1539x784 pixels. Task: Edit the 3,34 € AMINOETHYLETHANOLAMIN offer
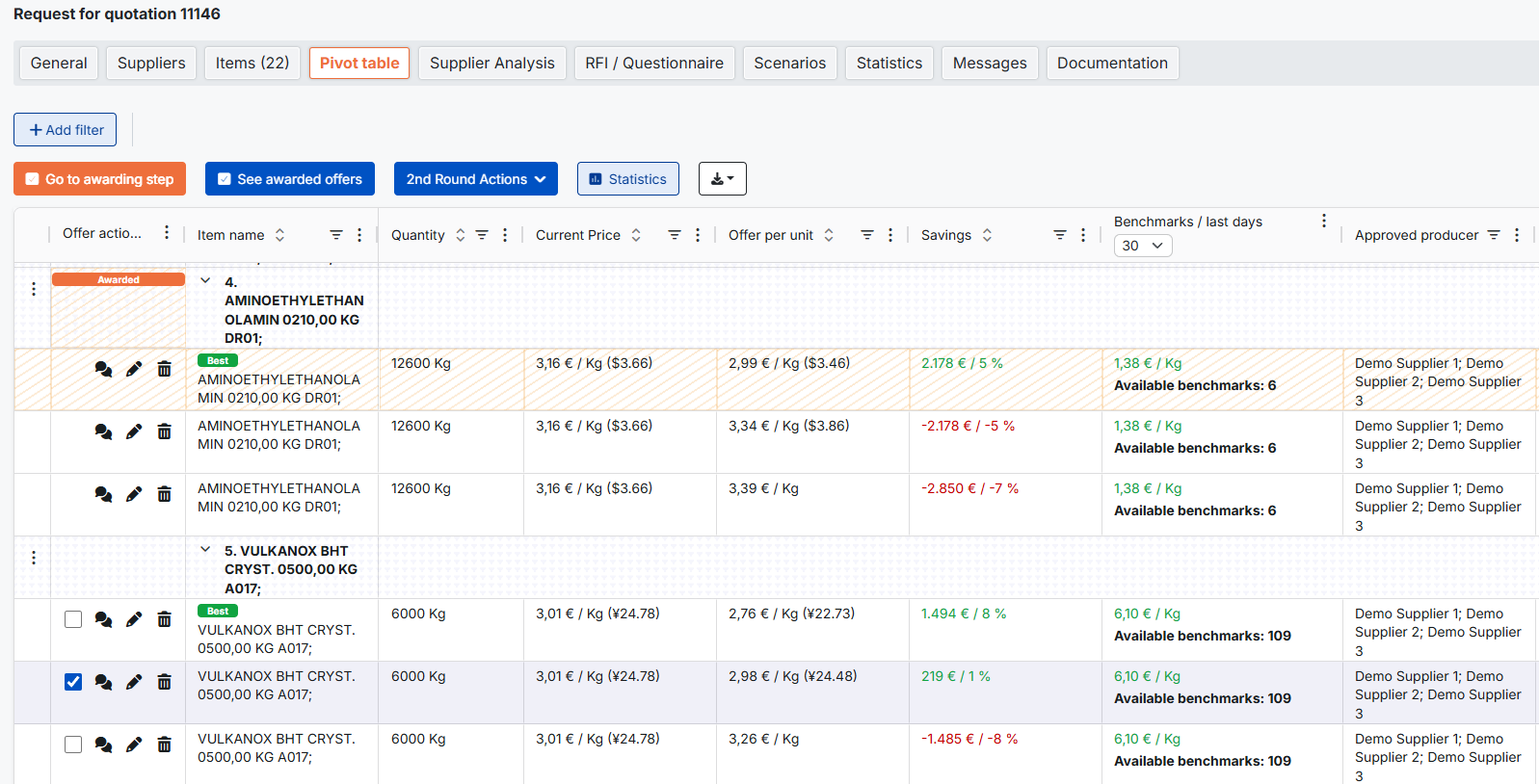(x=134, y=431)
